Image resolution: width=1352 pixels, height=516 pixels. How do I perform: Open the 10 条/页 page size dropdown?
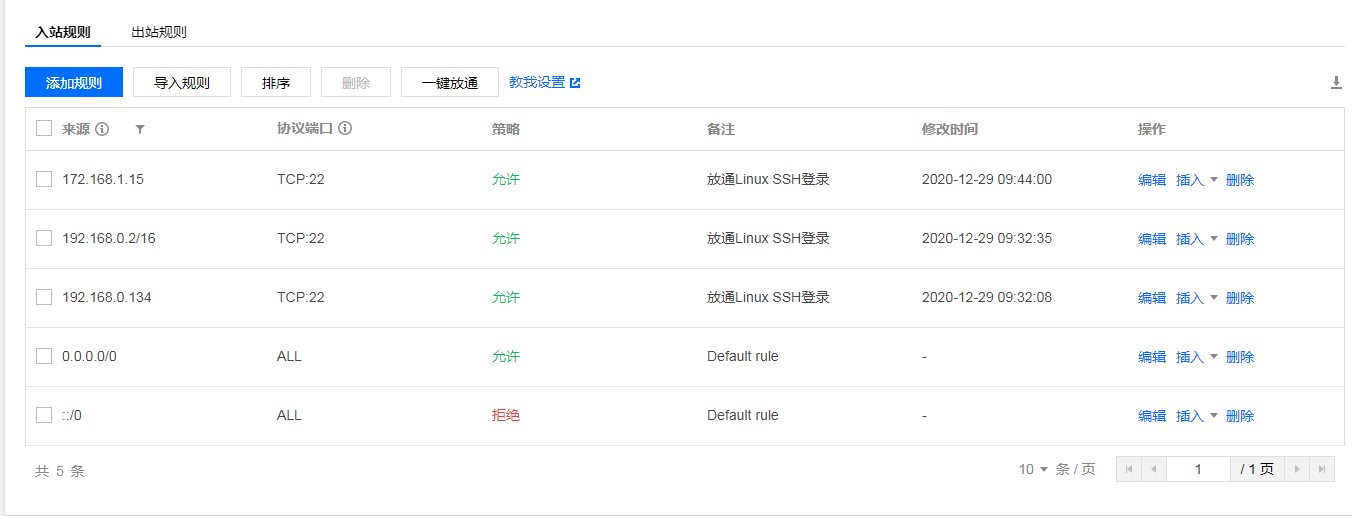[x=1034, y=469]
